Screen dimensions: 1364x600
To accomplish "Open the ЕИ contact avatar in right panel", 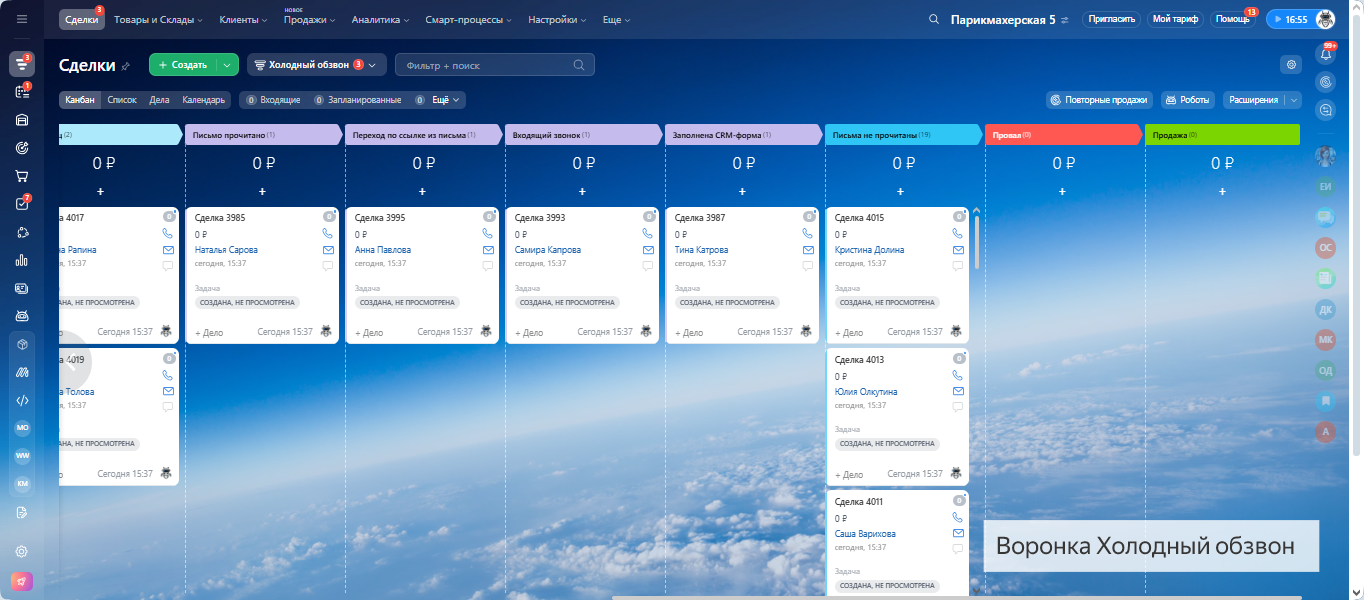I will (x=1327, y=186).
